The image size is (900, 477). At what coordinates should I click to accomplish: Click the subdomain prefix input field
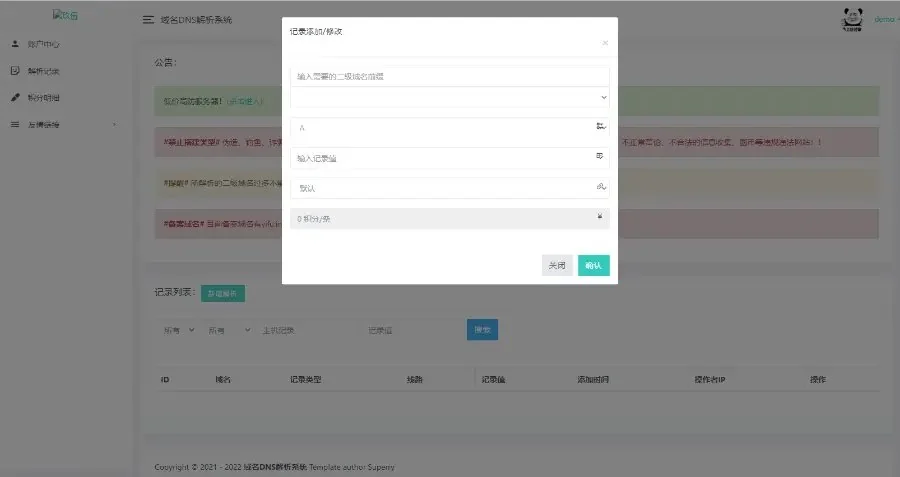(449, 76)
